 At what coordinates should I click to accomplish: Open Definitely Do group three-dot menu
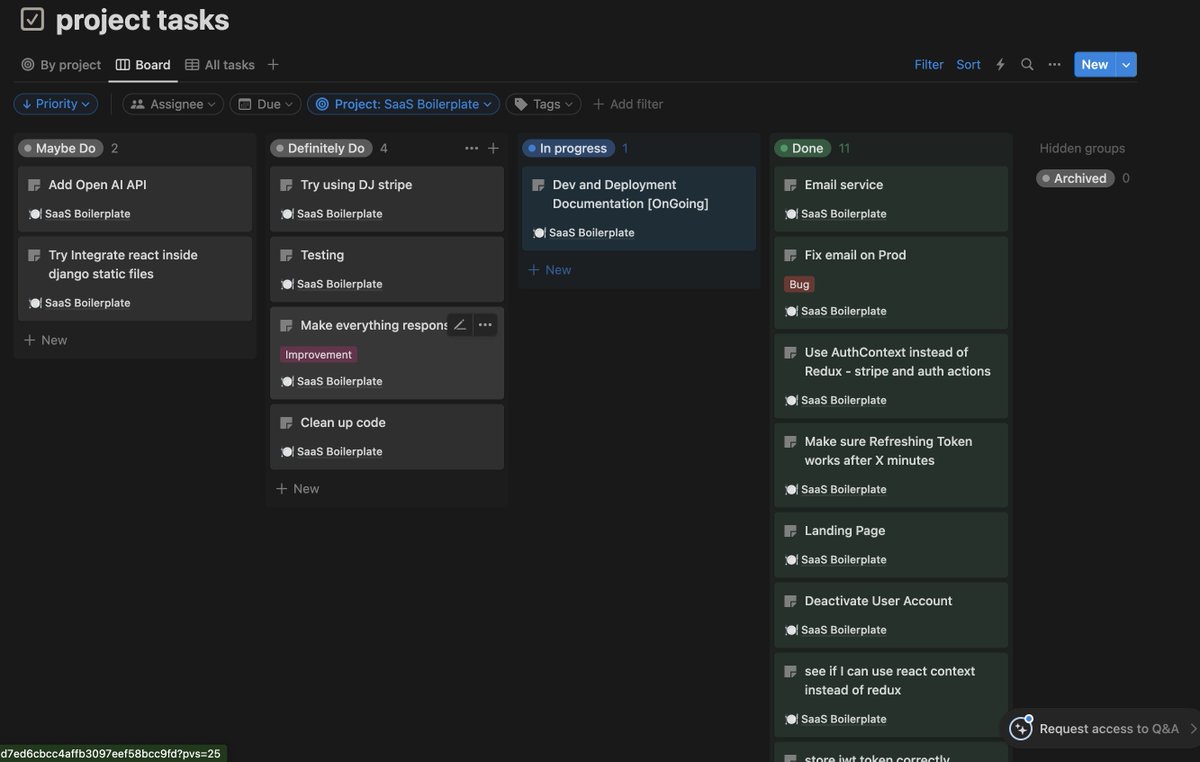click(x=471, y=148)
